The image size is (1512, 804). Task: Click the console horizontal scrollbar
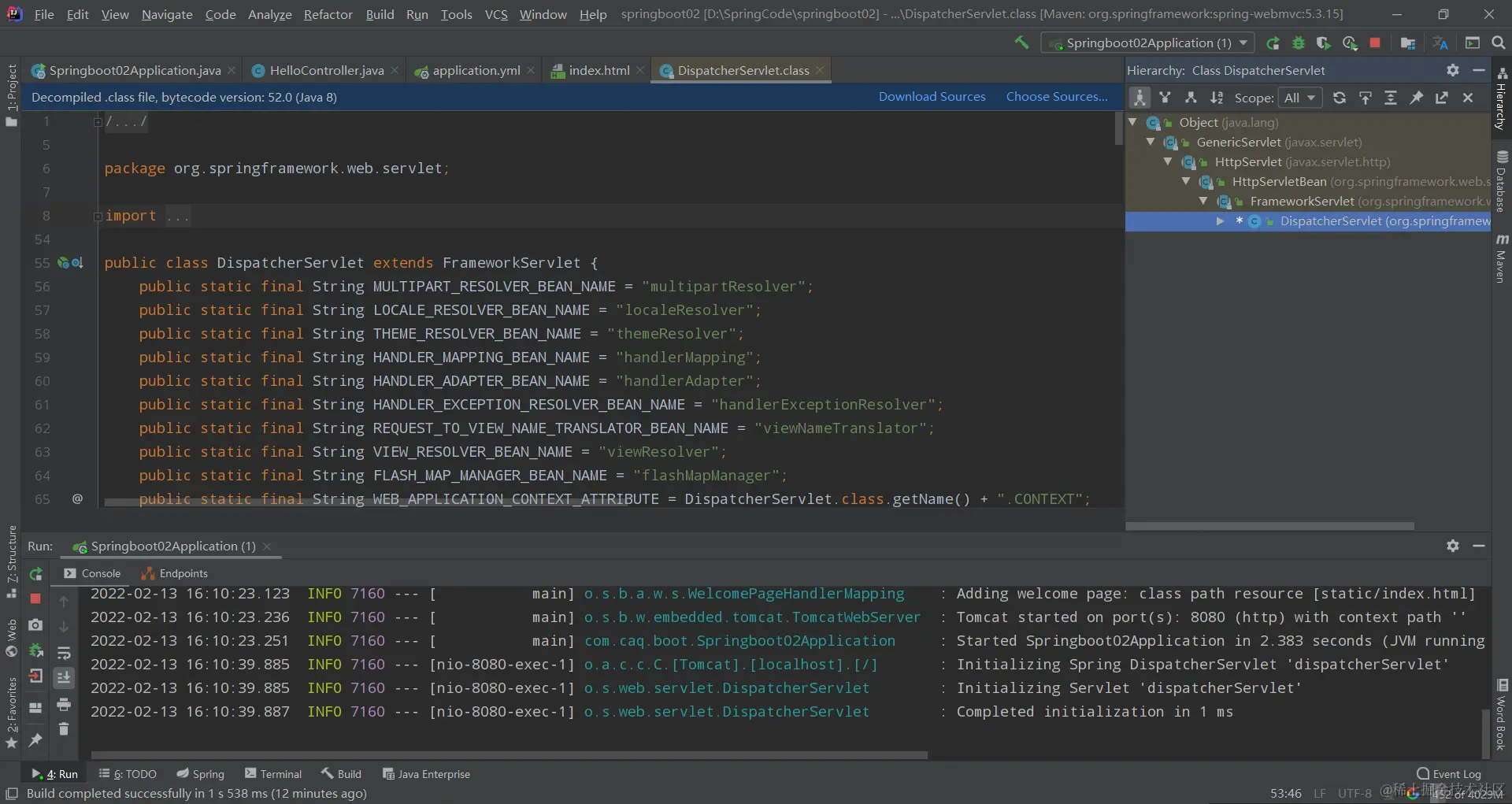(509, 755)
